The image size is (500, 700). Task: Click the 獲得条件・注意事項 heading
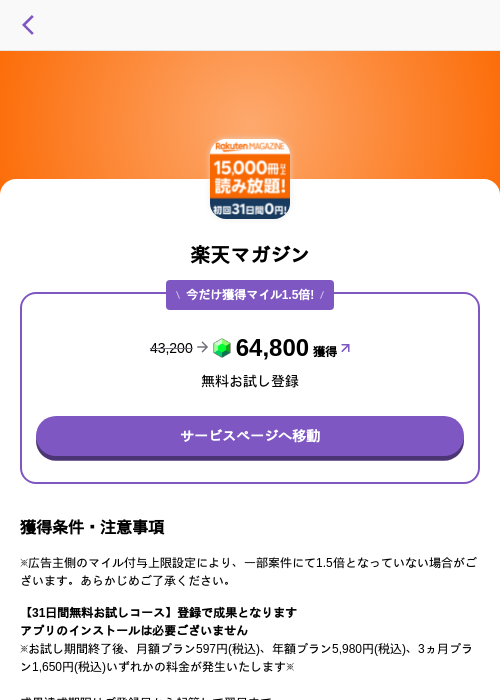coord(92,527)
